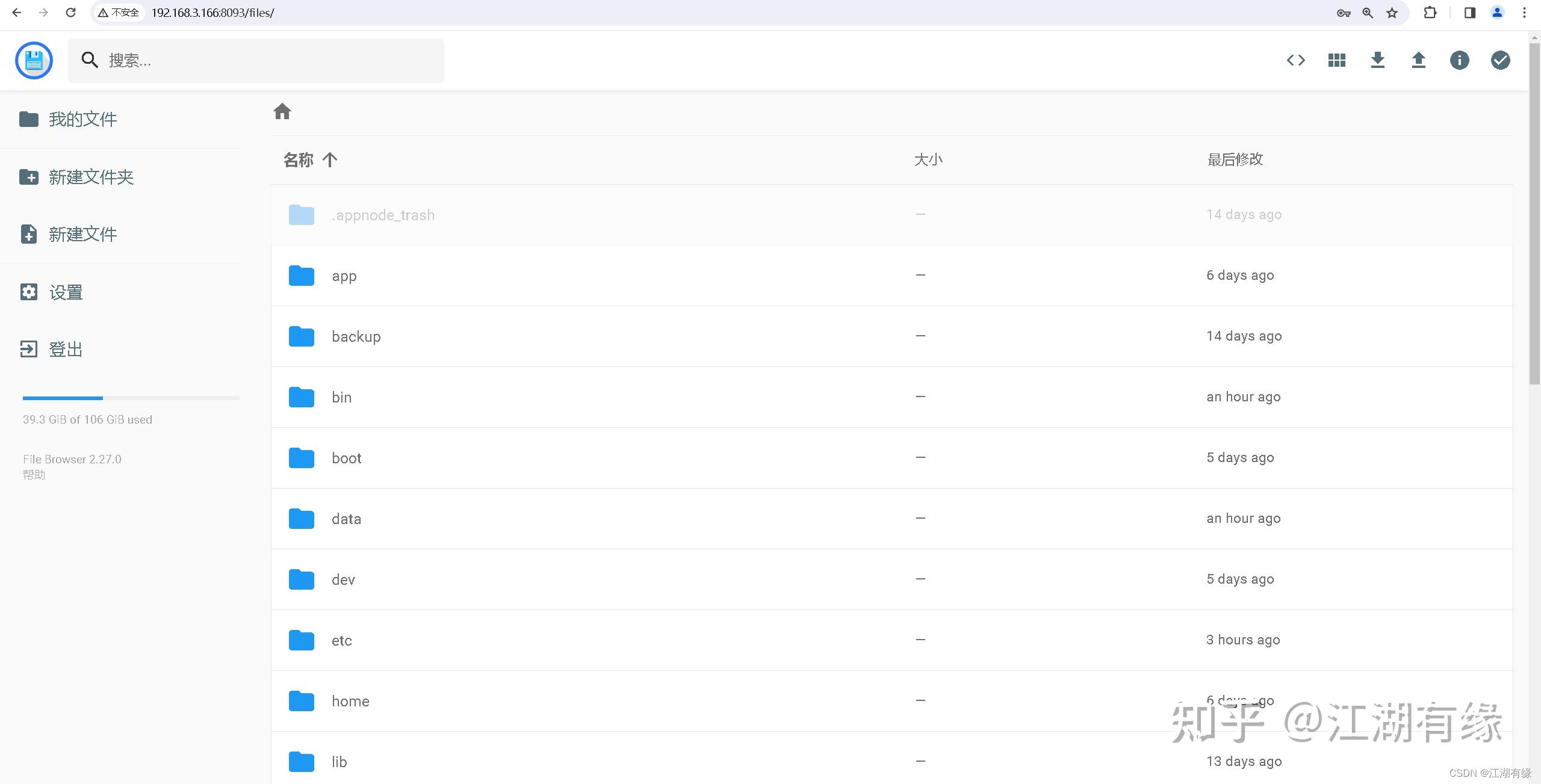Click File Browser floppy disk logo

[34, 60]
